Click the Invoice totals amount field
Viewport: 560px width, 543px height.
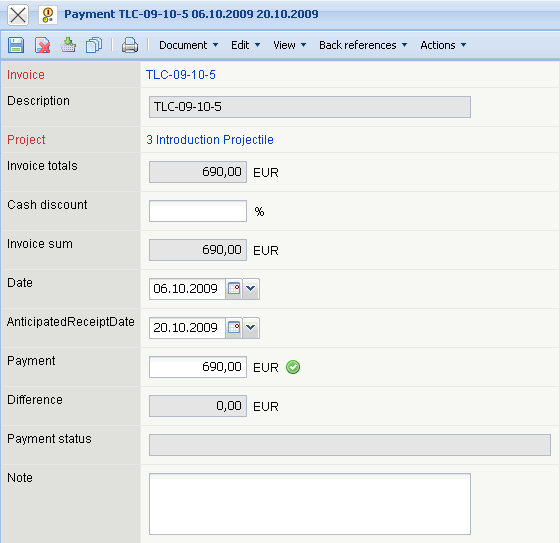click(x=198, y=172)
